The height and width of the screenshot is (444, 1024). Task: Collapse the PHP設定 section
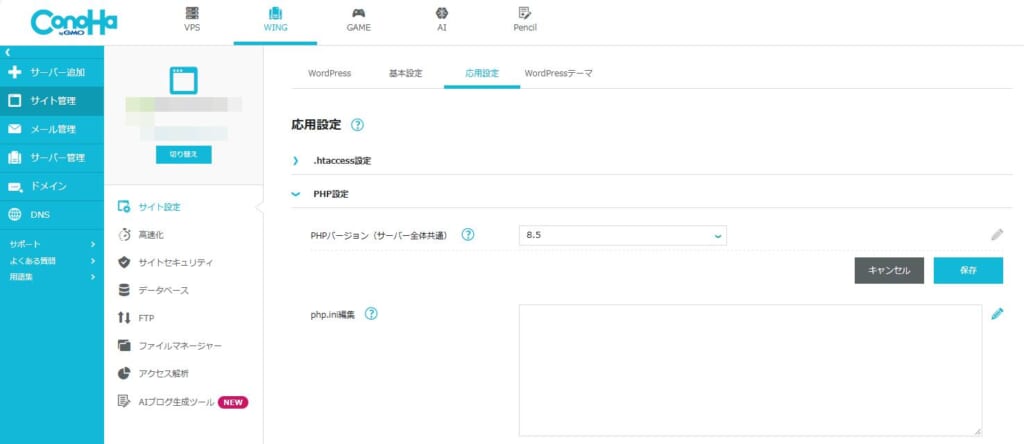[296, 194]
